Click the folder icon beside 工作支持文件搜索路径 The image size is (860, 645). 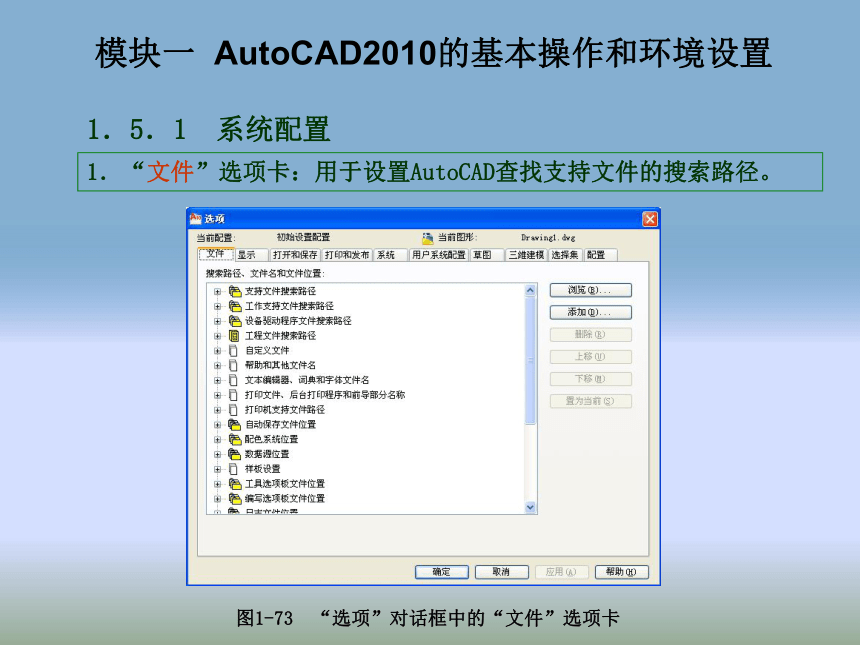[235, 306]
